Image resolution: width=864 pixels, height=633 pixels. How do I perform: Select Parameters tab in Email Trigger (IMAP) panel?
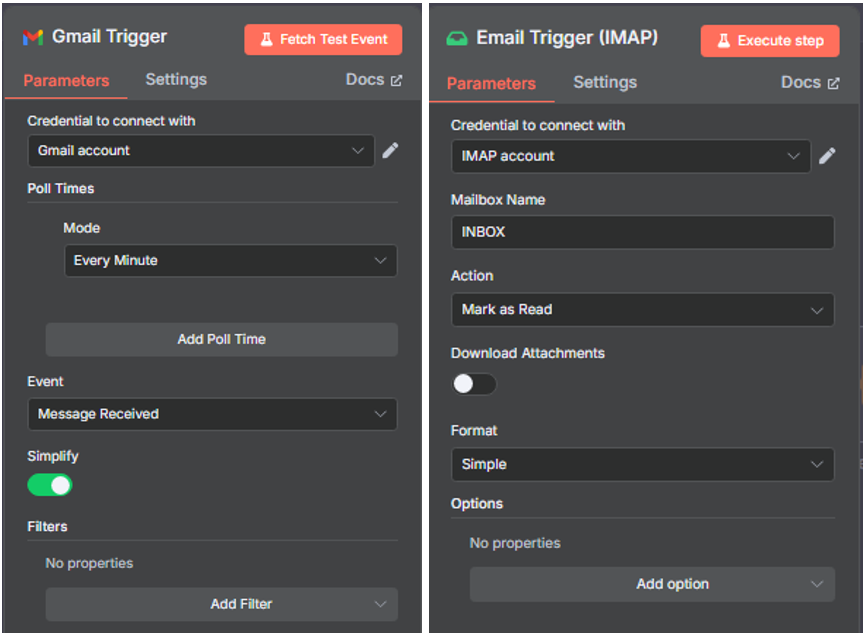click(x=491, y=83)
